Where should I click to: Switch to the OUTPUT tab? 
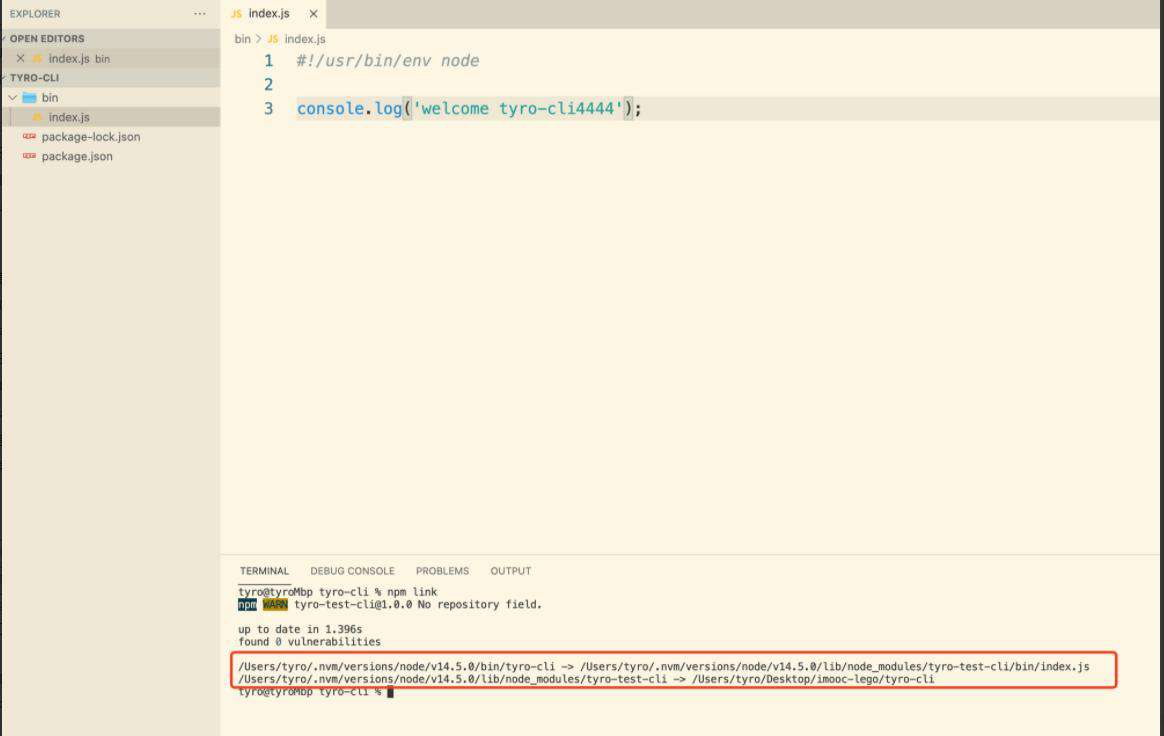(511, 571)
